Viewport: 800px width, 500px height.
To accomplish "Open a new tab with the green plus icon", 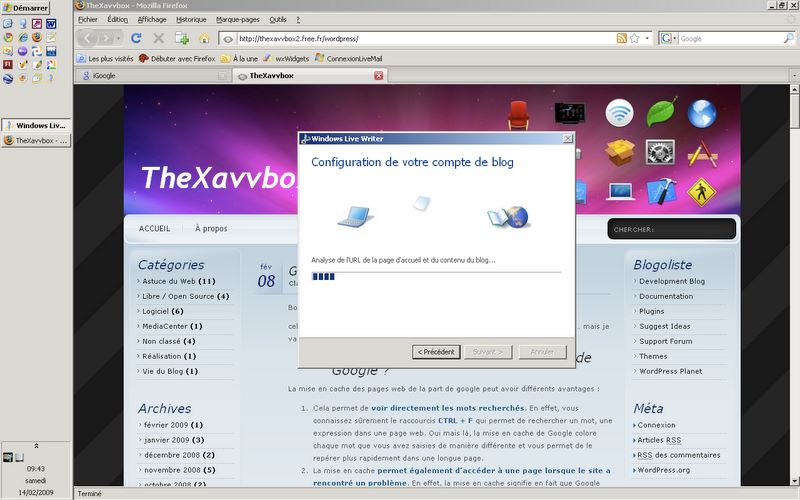I will click(x=182, y=38).
